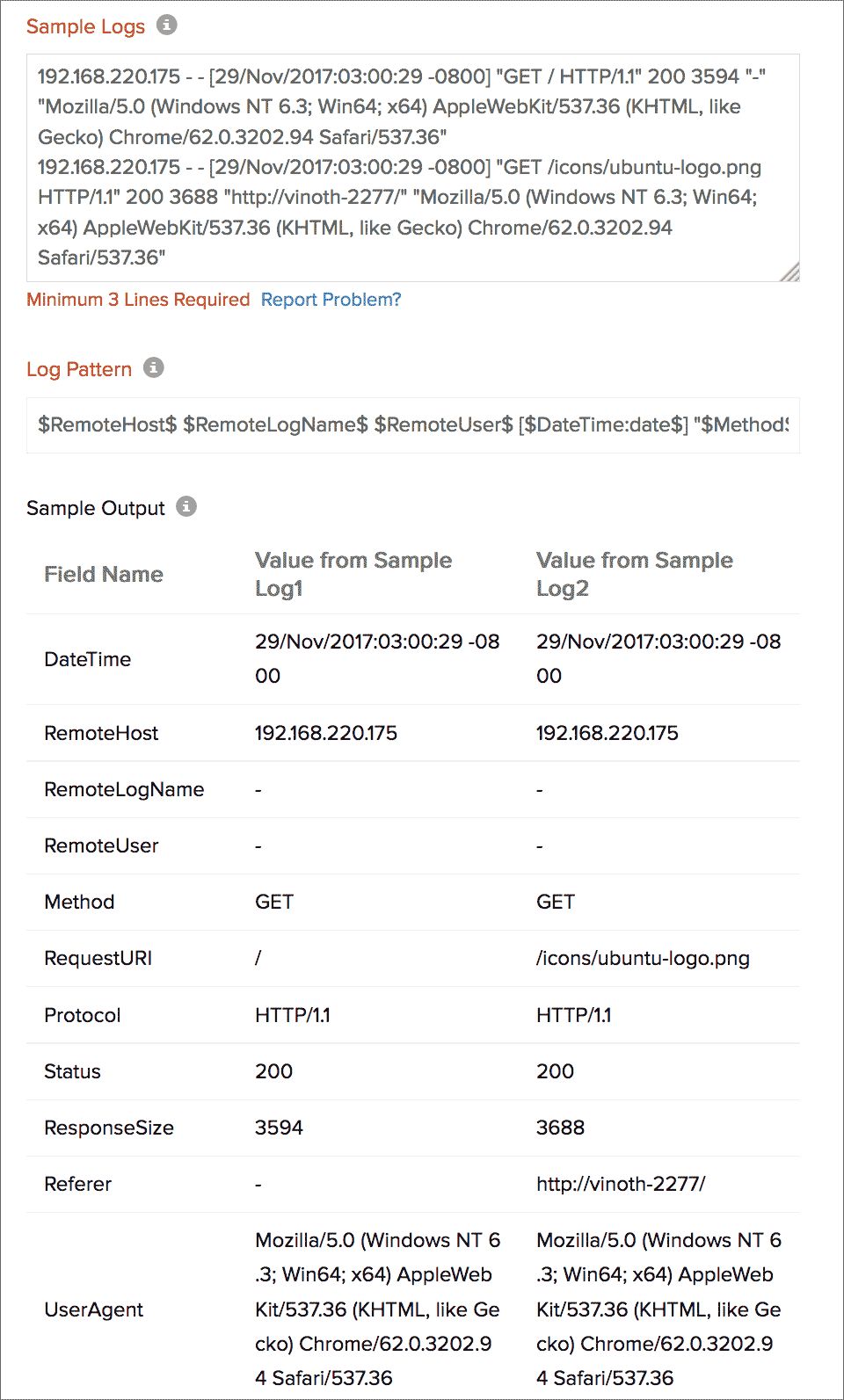Click the /icons/ubuntu-logo.png RequestURI value

[x=643, y=959]
